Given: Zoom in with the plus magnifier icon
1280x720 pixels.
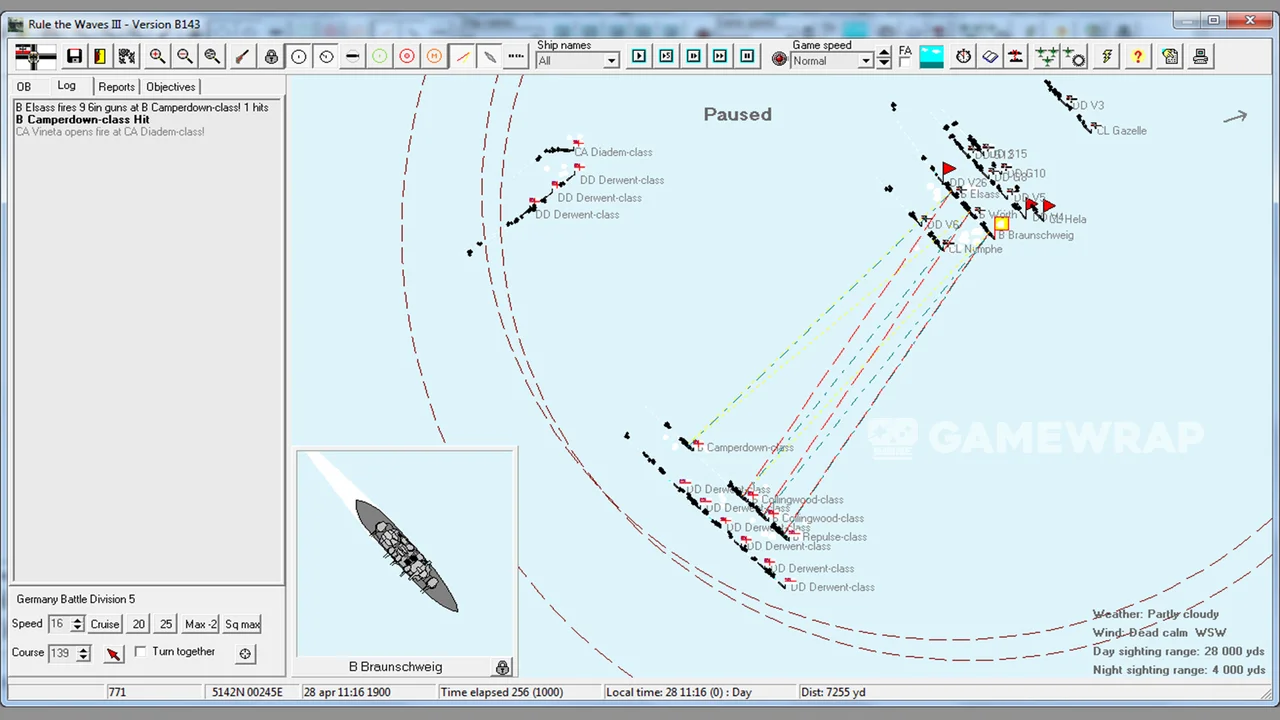Looking at the screenshot, I should pyautogui.click(x=157, y=57).
